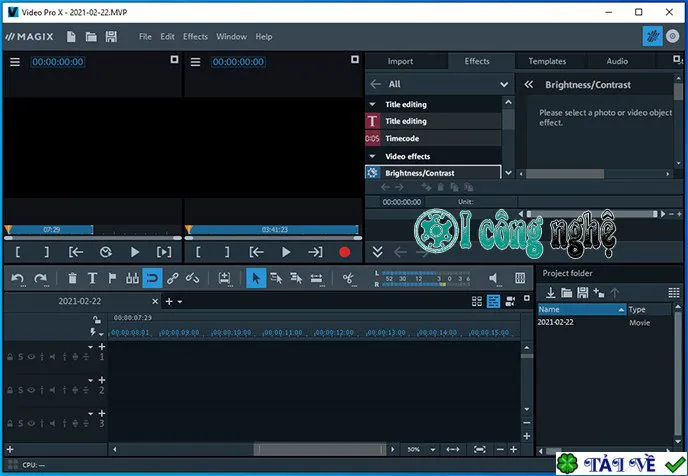Toggle the lock icon on track 1
This screenshot has width=688, height=476.
tap(10, 357)
